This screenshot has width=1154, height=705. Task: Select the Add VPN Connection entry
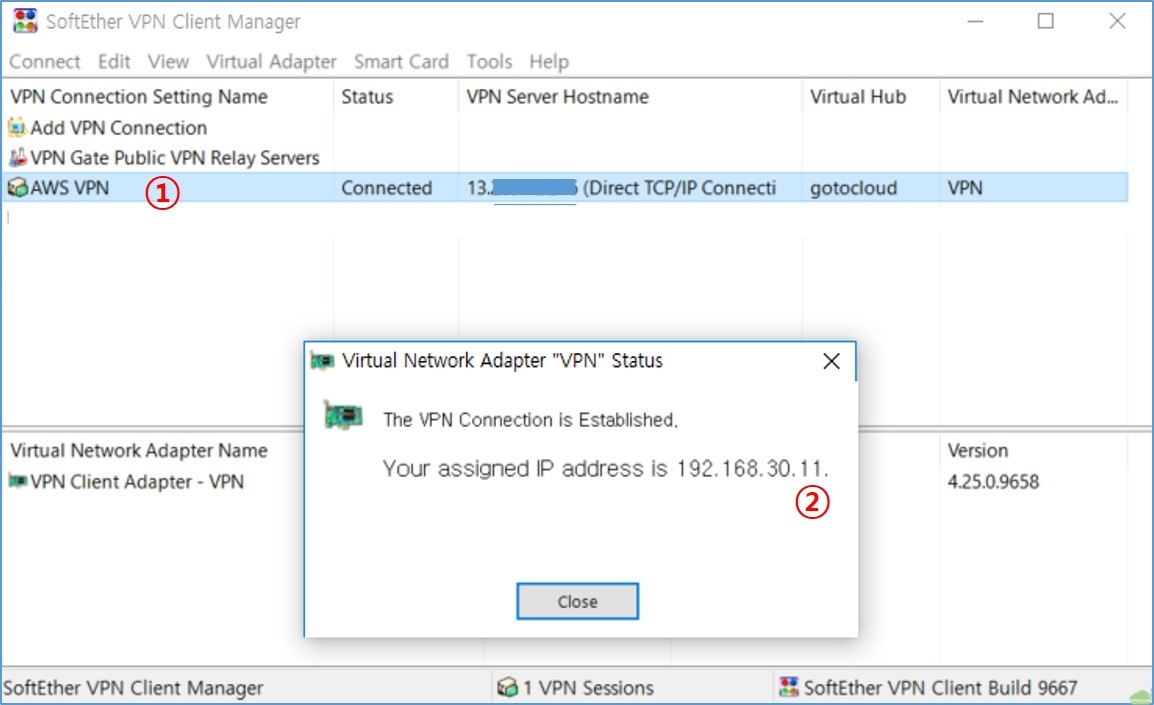118,128
